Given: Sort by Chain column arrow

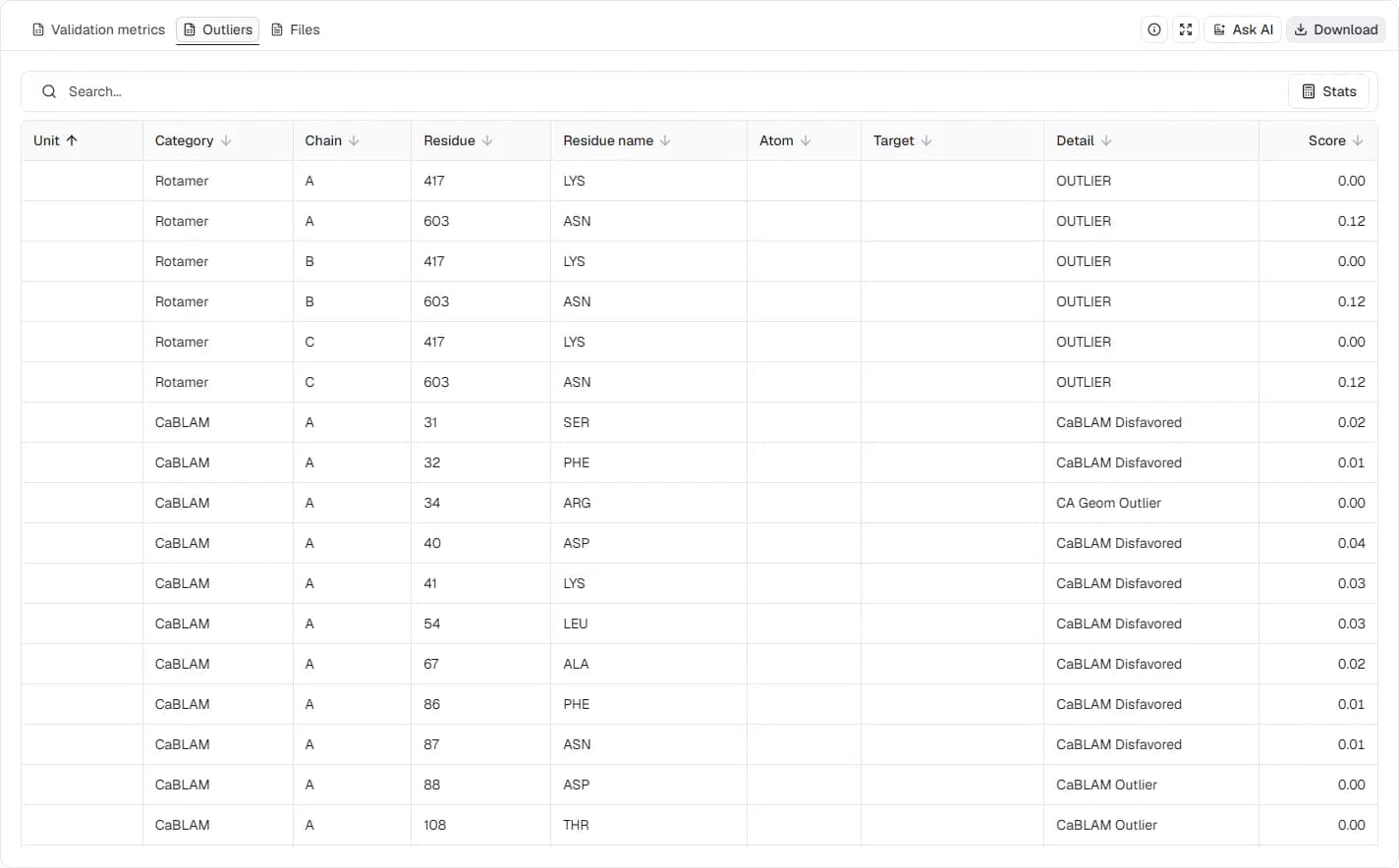Looking at the screenshot, I should pyautogui.click(x=354, y=140).
